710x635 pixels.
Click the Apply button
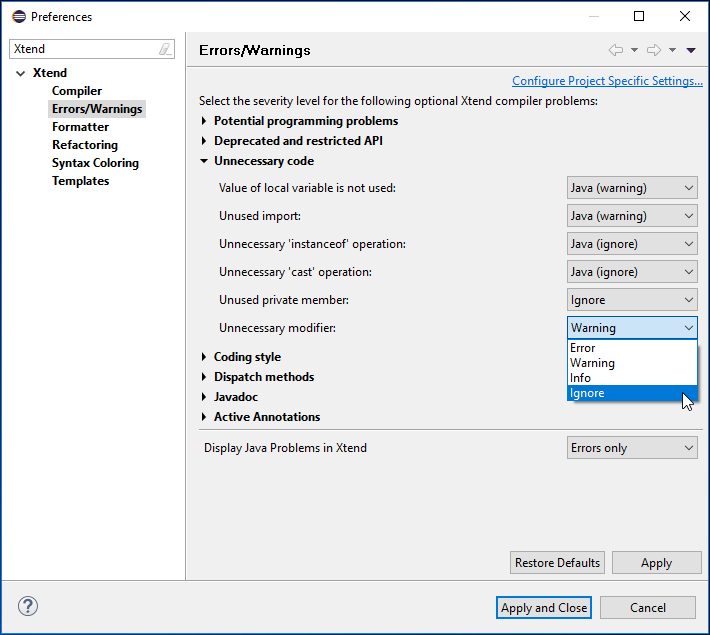[657, 563]
